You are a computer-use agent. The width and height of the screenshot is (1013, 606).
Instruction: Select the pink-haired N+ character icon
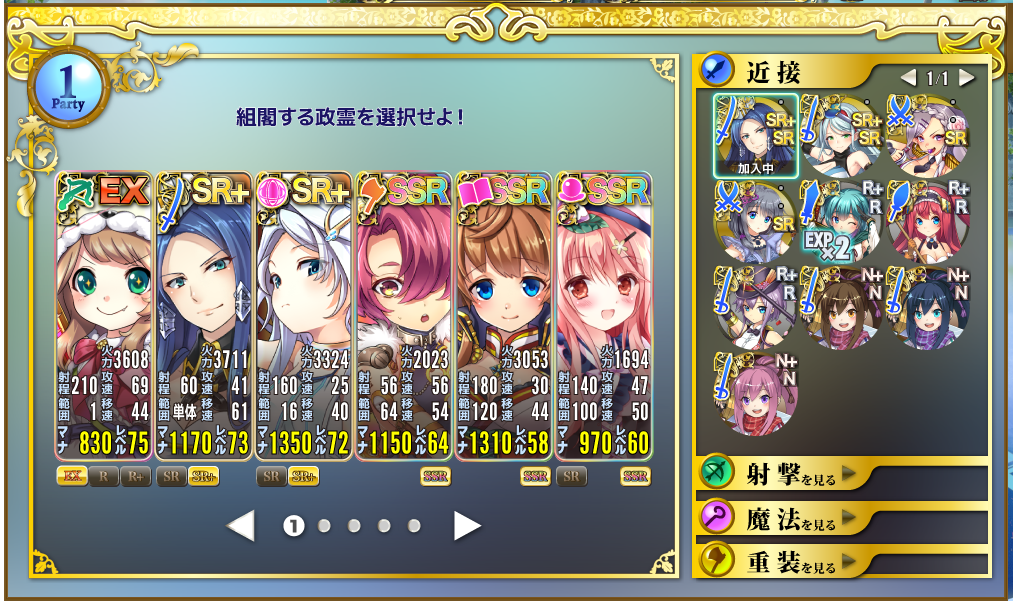point(755,393)
